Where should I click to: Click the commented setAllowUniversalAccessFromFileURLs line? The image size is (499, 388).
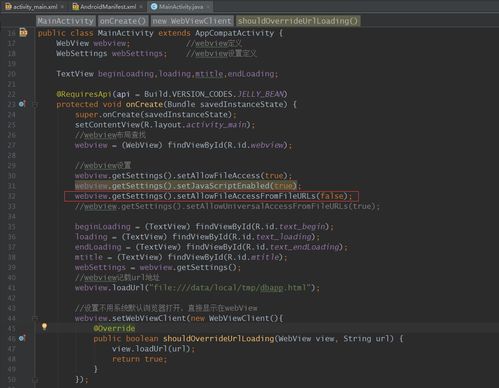click(x=227, y=206)
